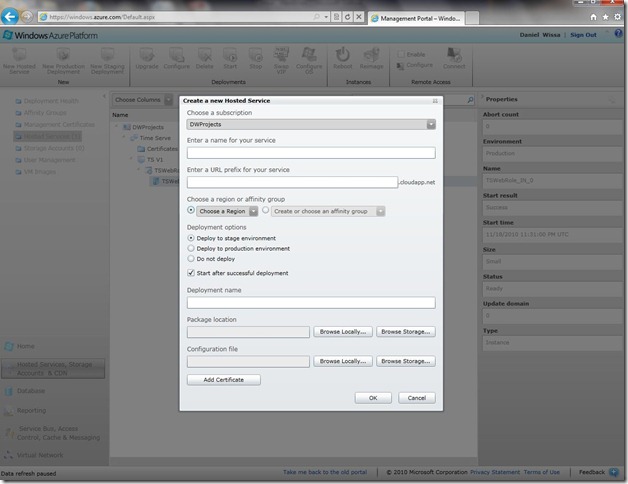
Task: Click the Connect remote access icon
Action: (453, 58)
